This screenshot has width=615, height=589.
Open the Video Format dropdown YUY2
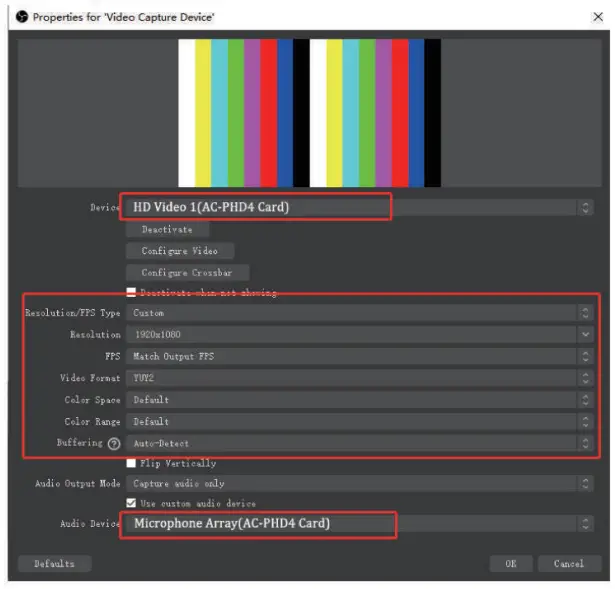360,378
